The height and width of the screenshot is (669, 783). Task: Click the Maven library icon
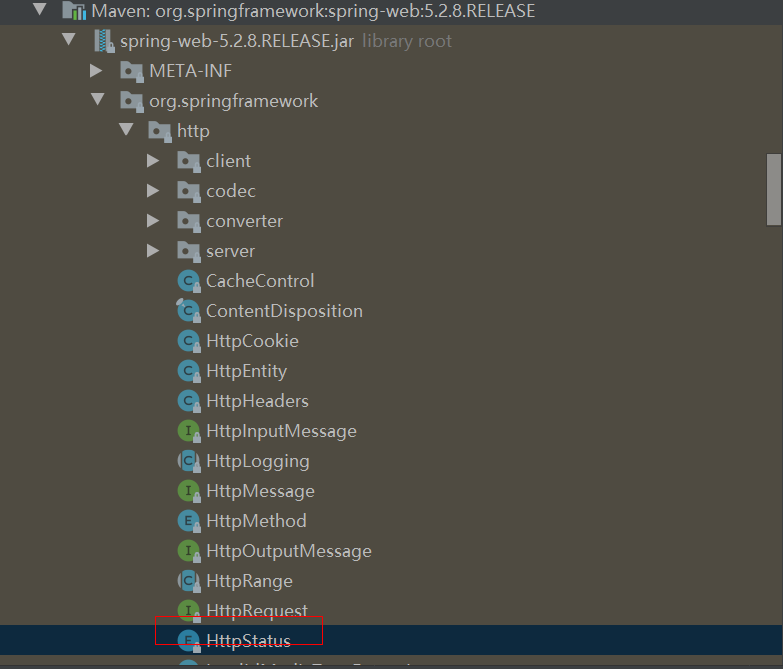point(74,10)
